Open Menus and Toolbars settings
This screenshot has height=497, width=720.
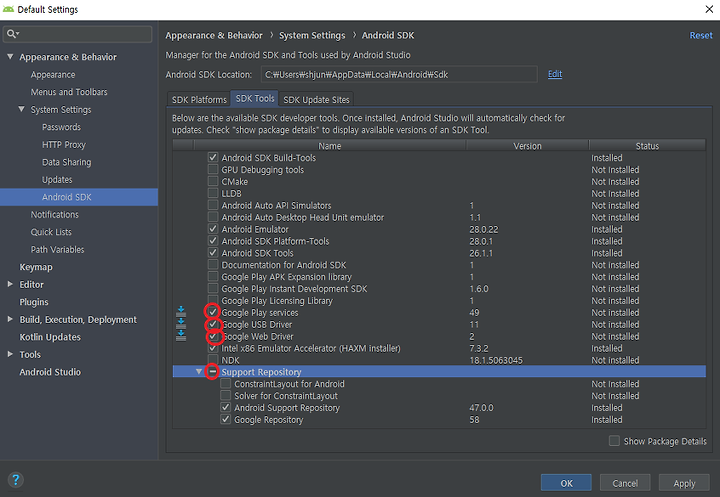(69, 92)
